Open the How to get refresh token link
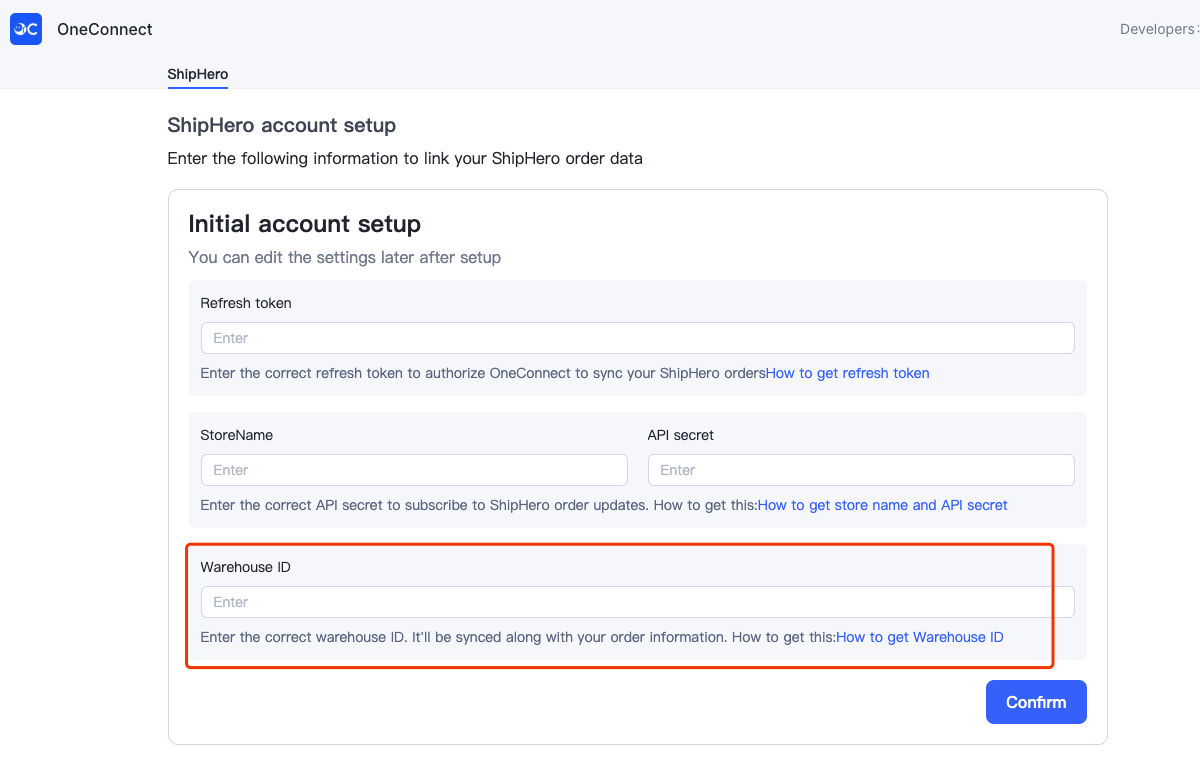1200x761 pixels. pyautogui.click(x=848, y=373)
